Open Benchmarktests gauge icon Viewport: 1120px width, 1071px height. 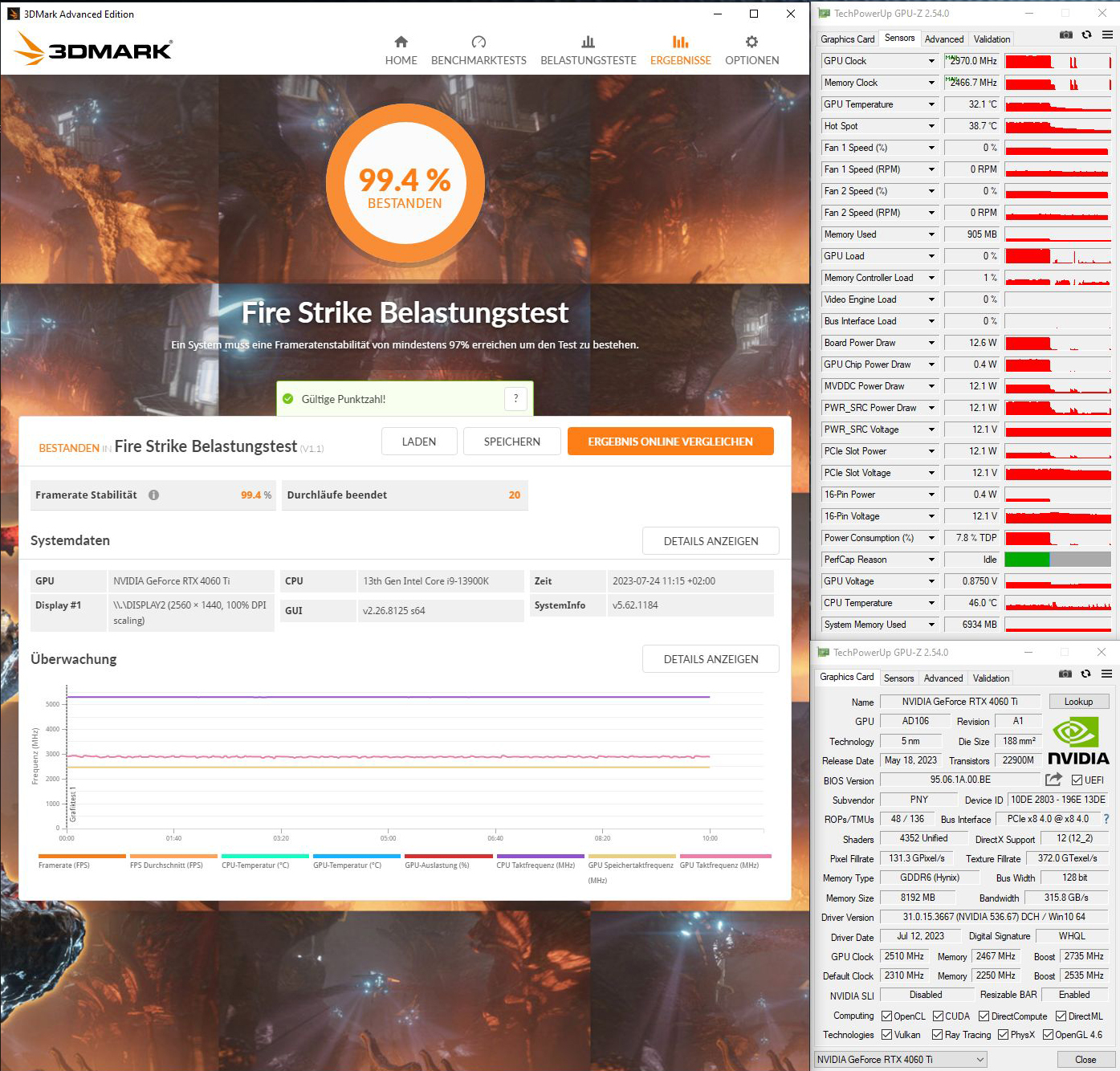click(x=479, y=42)
